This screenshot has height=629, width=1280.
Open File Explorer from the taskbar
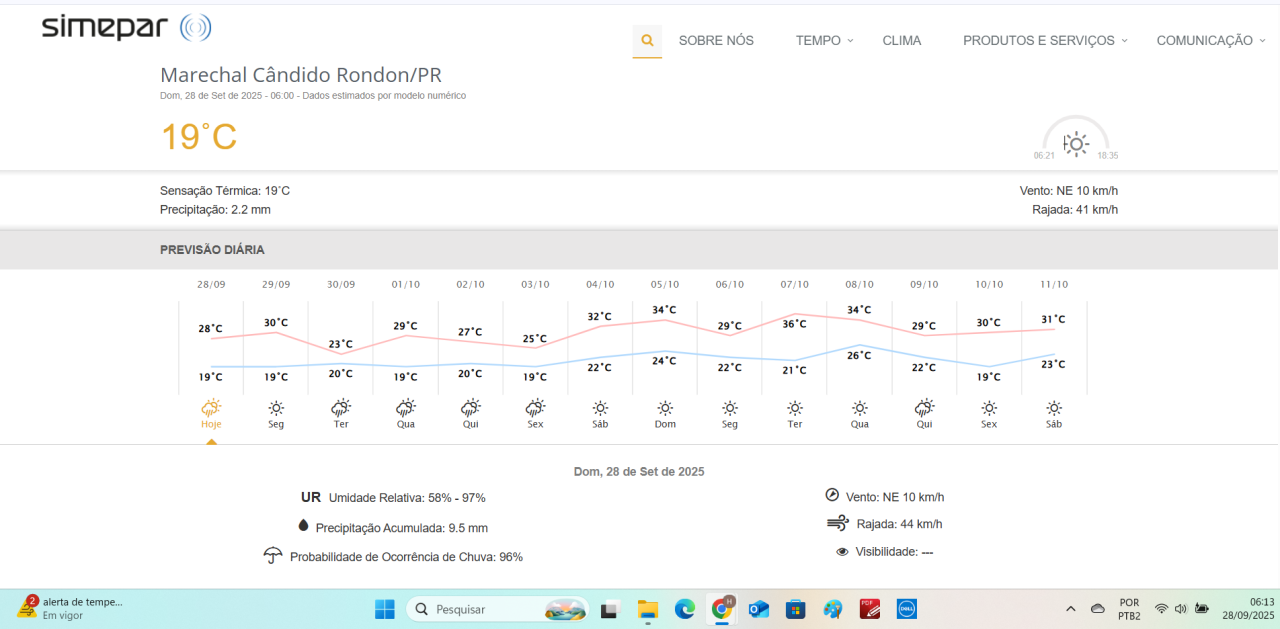click(x=647, y=609)
